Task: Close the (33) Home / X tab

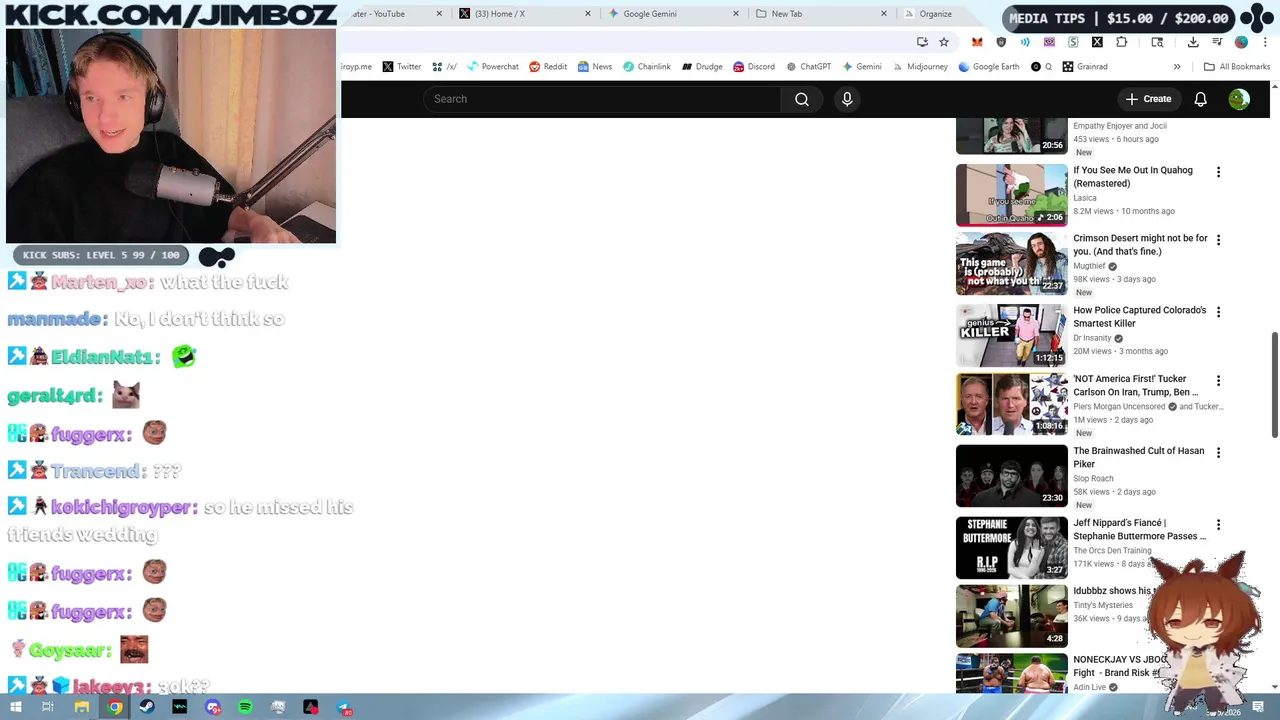Action: (587, 14)
